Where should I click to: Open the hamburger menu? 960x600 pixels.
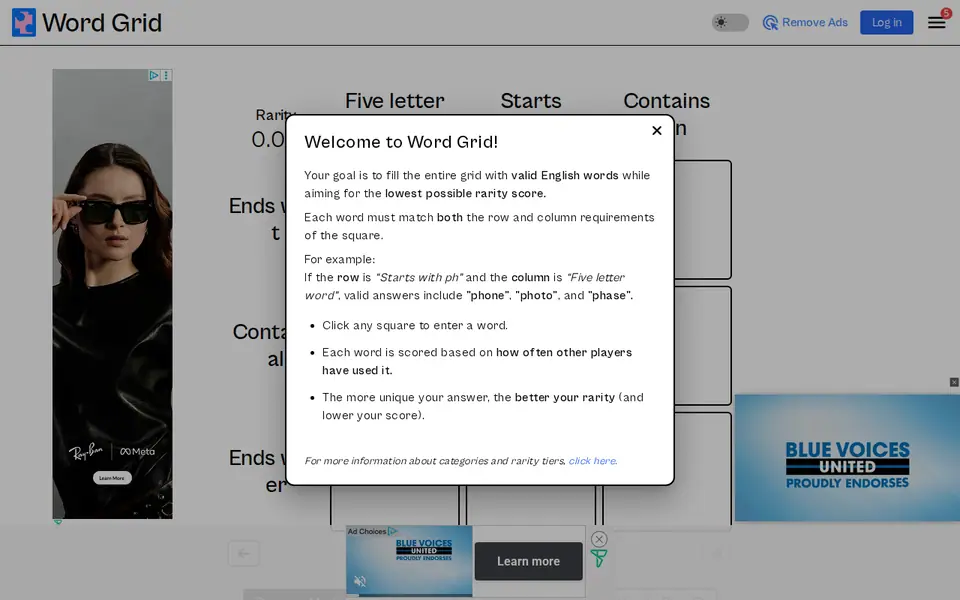[x=936, y=23]
